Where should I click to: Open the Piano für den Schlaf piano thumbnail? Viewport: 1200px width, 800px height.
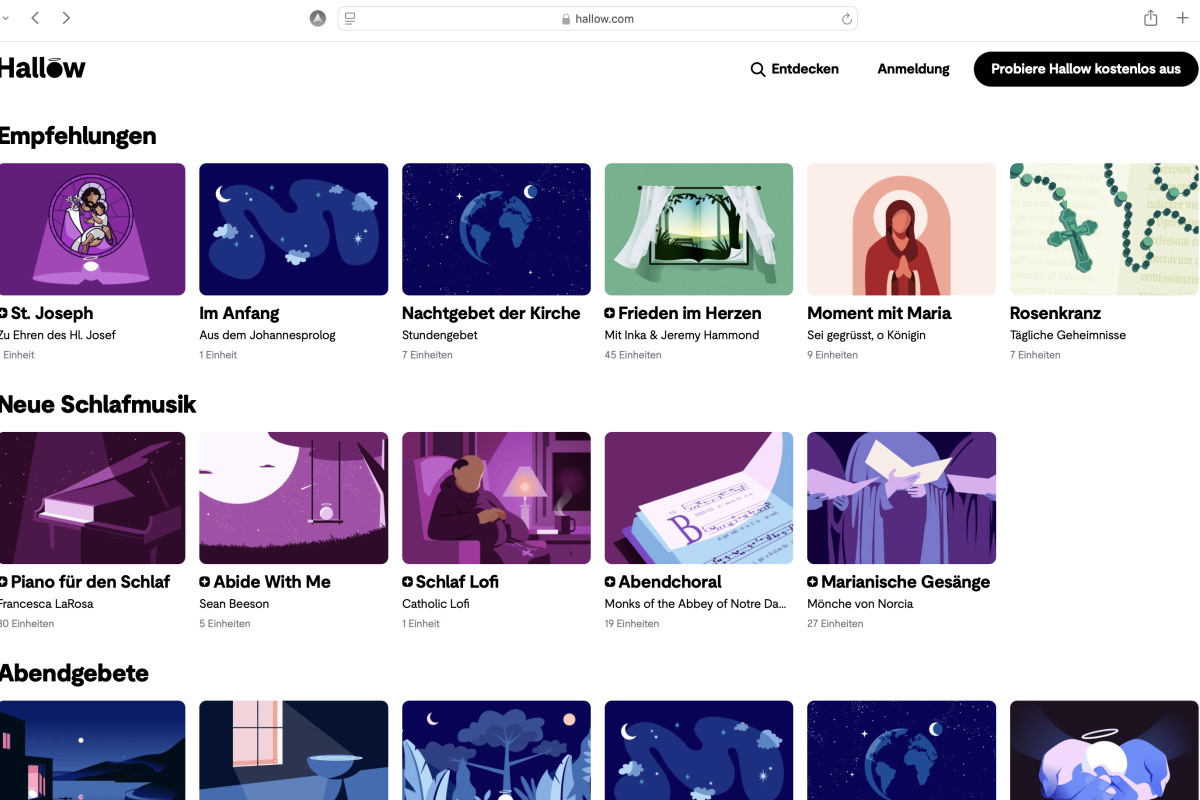pos(92,498)
